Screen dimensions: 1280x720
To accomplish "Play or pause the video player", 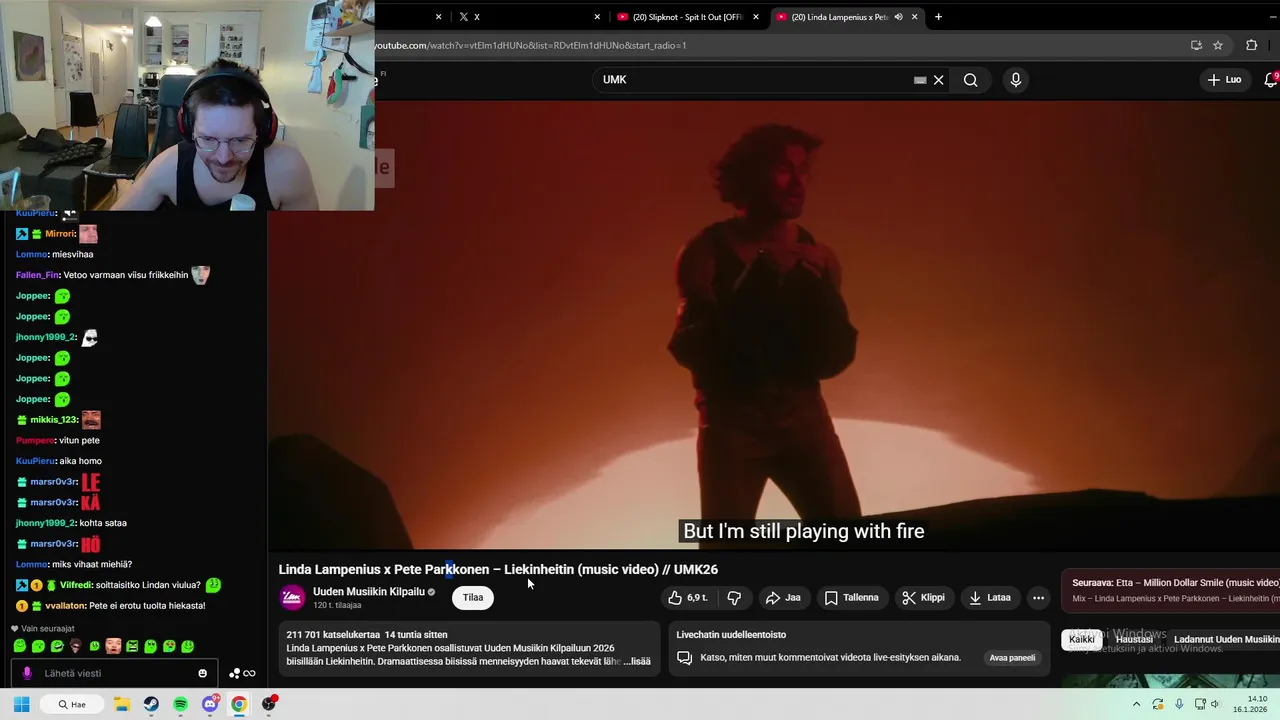I will coord(773,325).
